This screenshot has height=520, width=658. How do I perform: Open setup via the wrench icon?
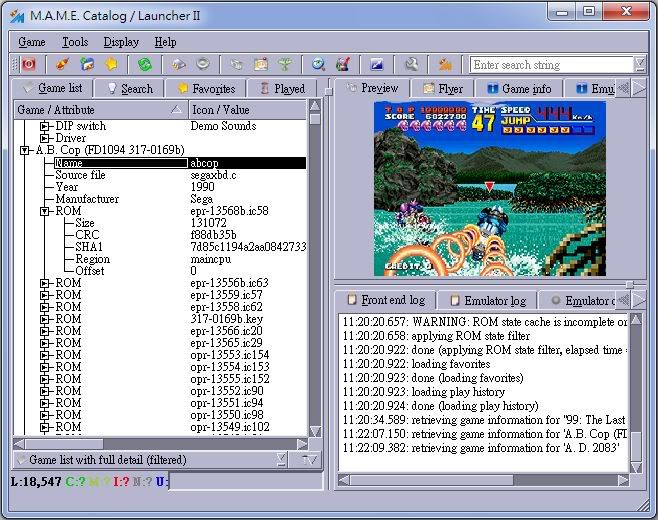[x=411, y=65]
